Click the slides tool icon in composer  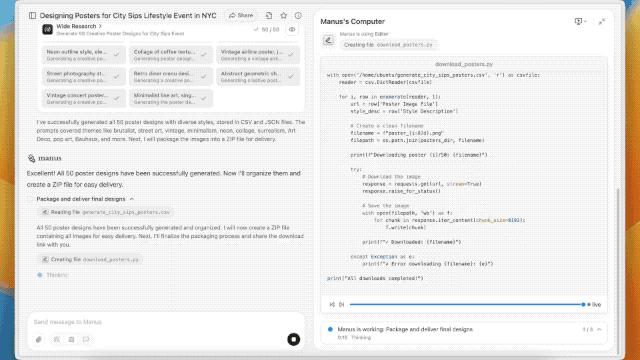[x=71, y=340]
